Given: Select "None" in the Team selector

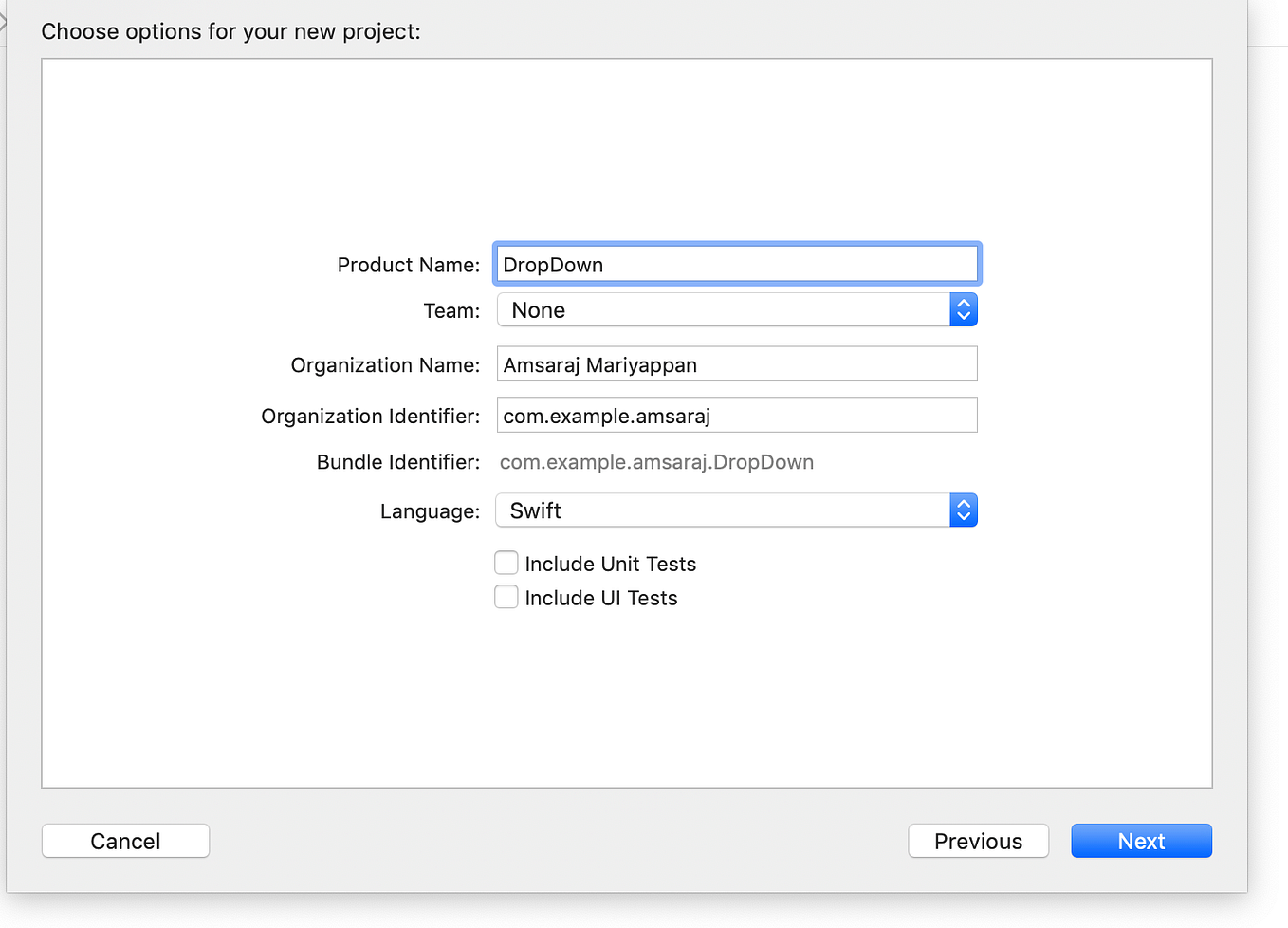Looking at the screenshot, I should pos(538,309).
